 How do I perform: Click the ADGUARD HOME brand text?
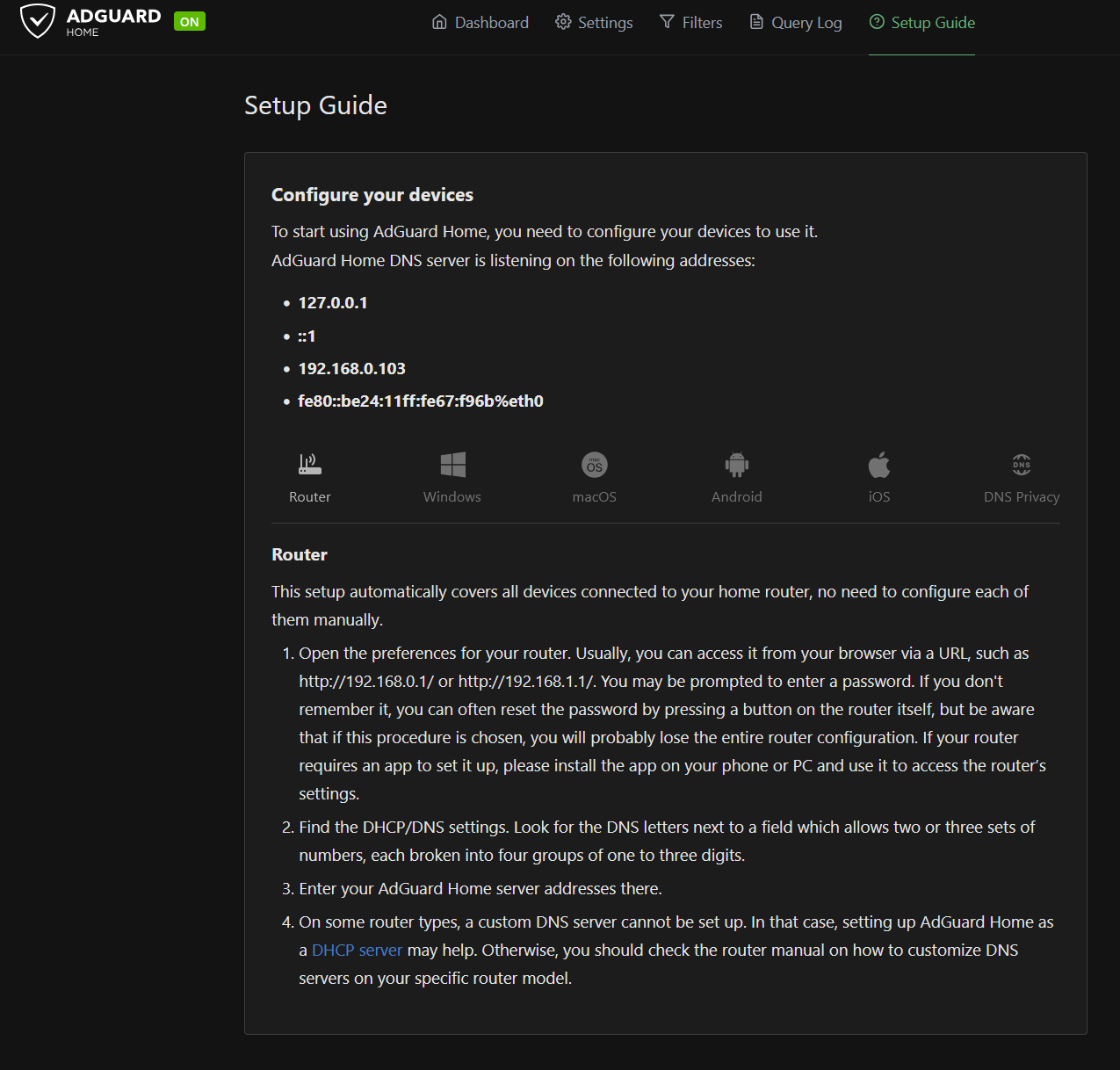113,22
